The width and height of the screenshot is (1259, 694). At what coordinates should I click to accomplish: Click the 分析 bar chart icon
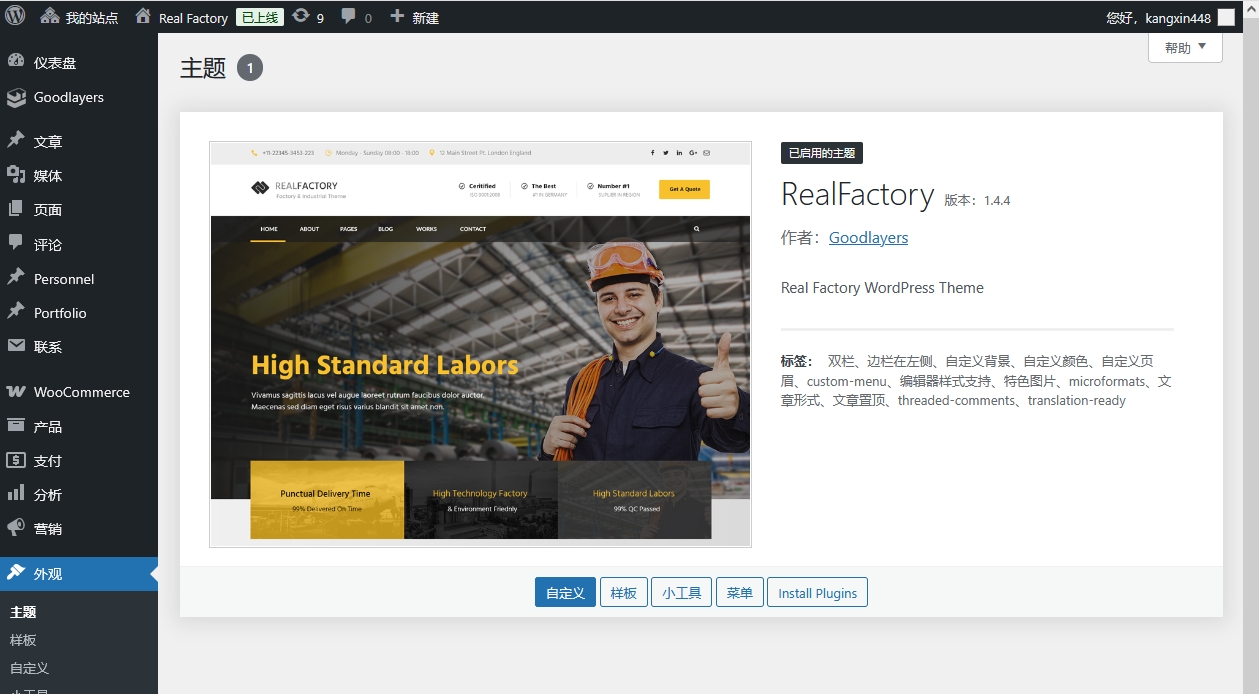(16, 494)
